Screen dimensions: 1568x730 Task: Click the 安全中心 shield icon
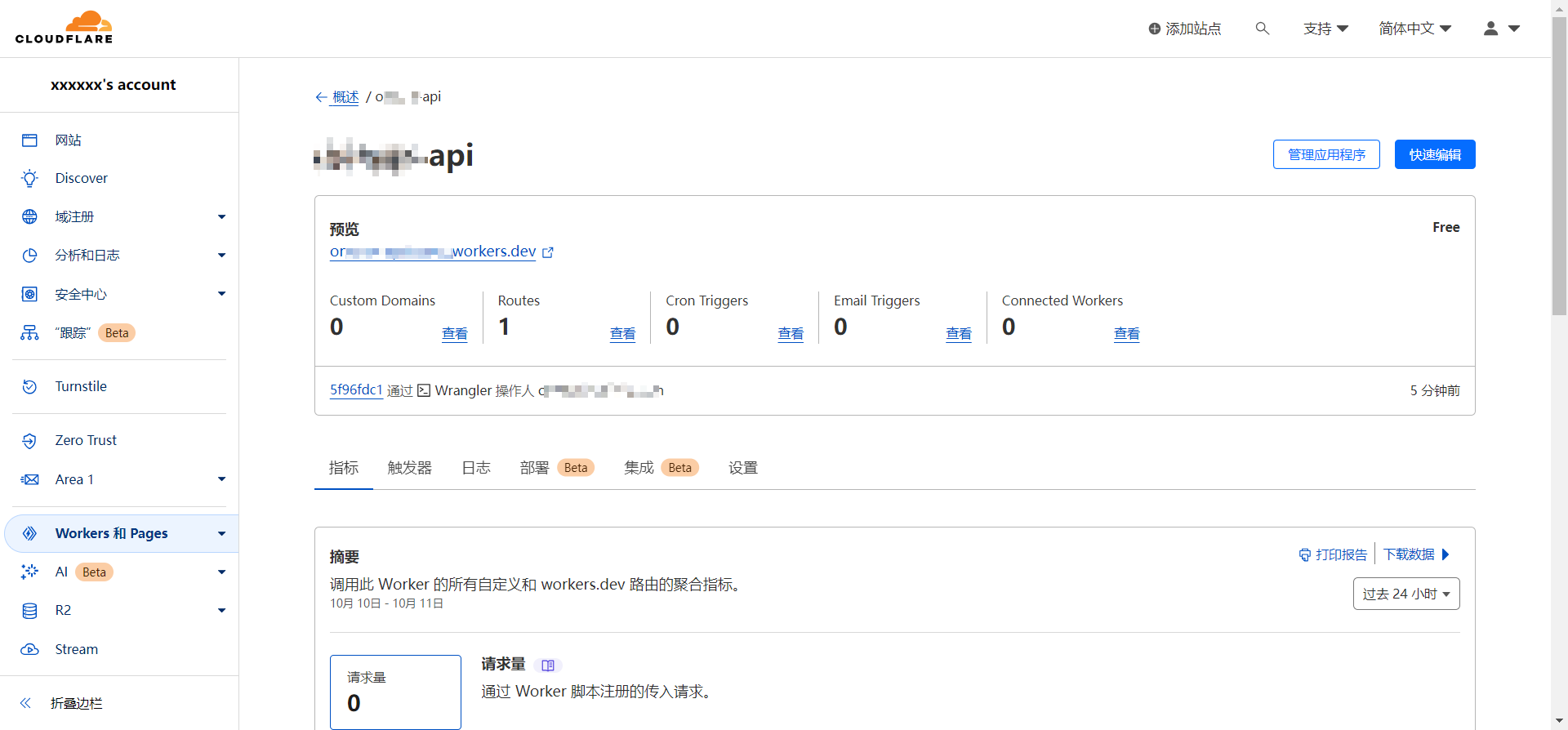point(29,294)
